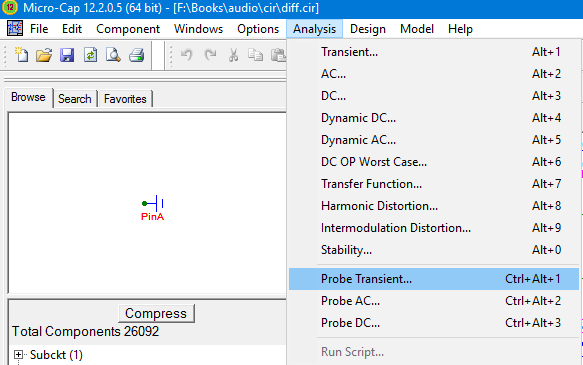
Task: Click the Print toolbar icon
Action: click(x=136, y=55)
